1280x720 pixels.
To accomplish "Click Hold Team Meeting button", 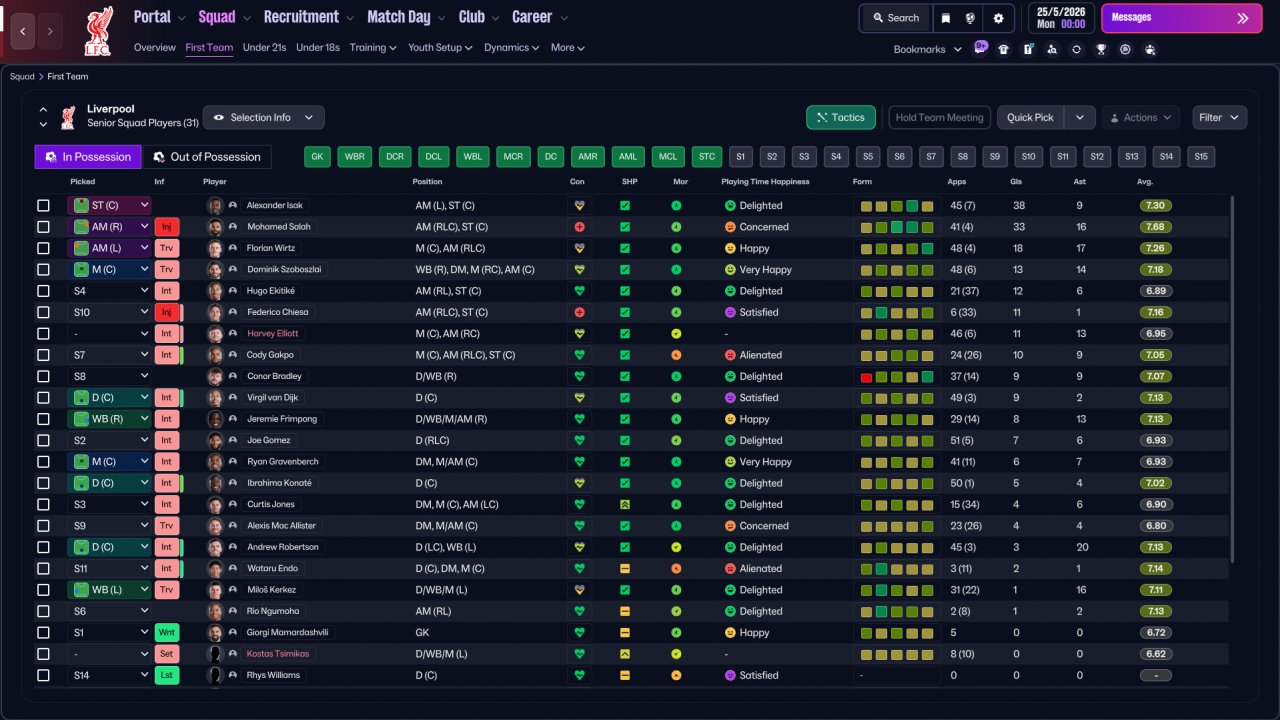I will [x=940, y=118].
